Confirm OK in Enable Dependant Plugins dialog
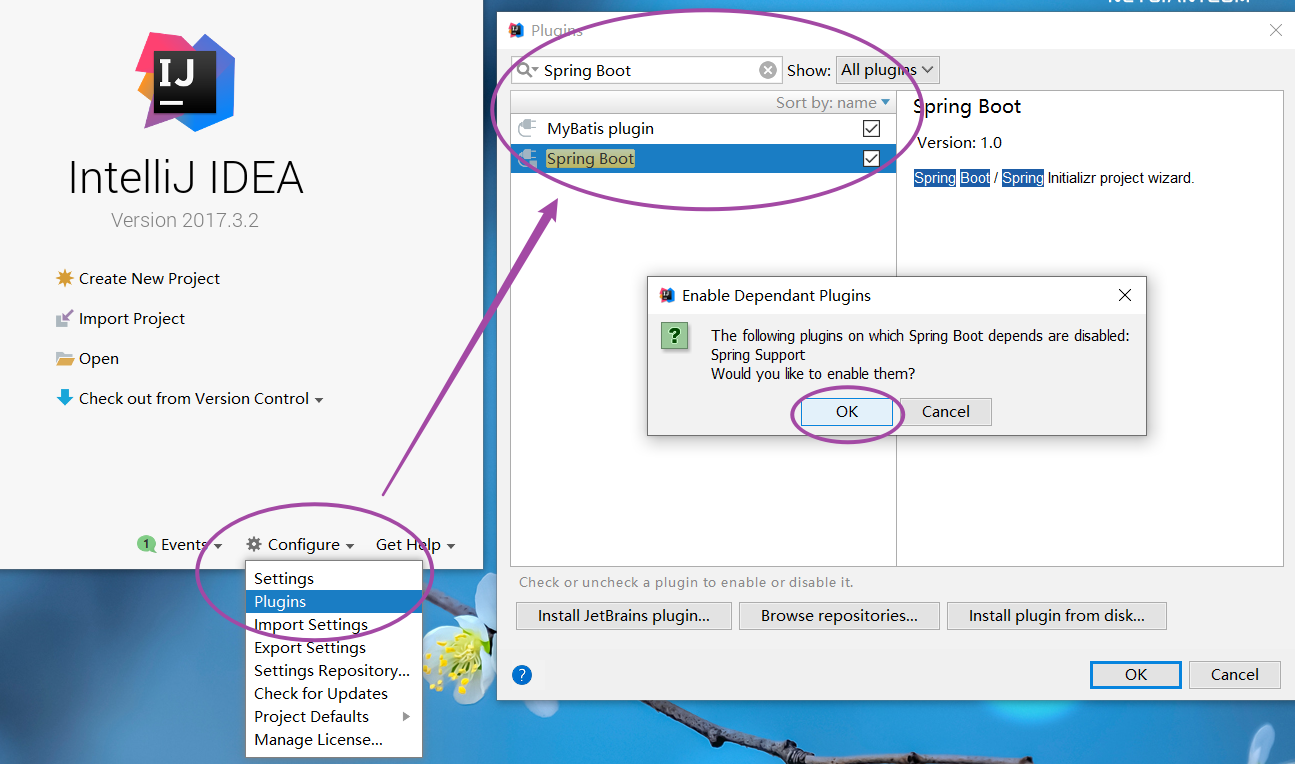 click(847, 411)
